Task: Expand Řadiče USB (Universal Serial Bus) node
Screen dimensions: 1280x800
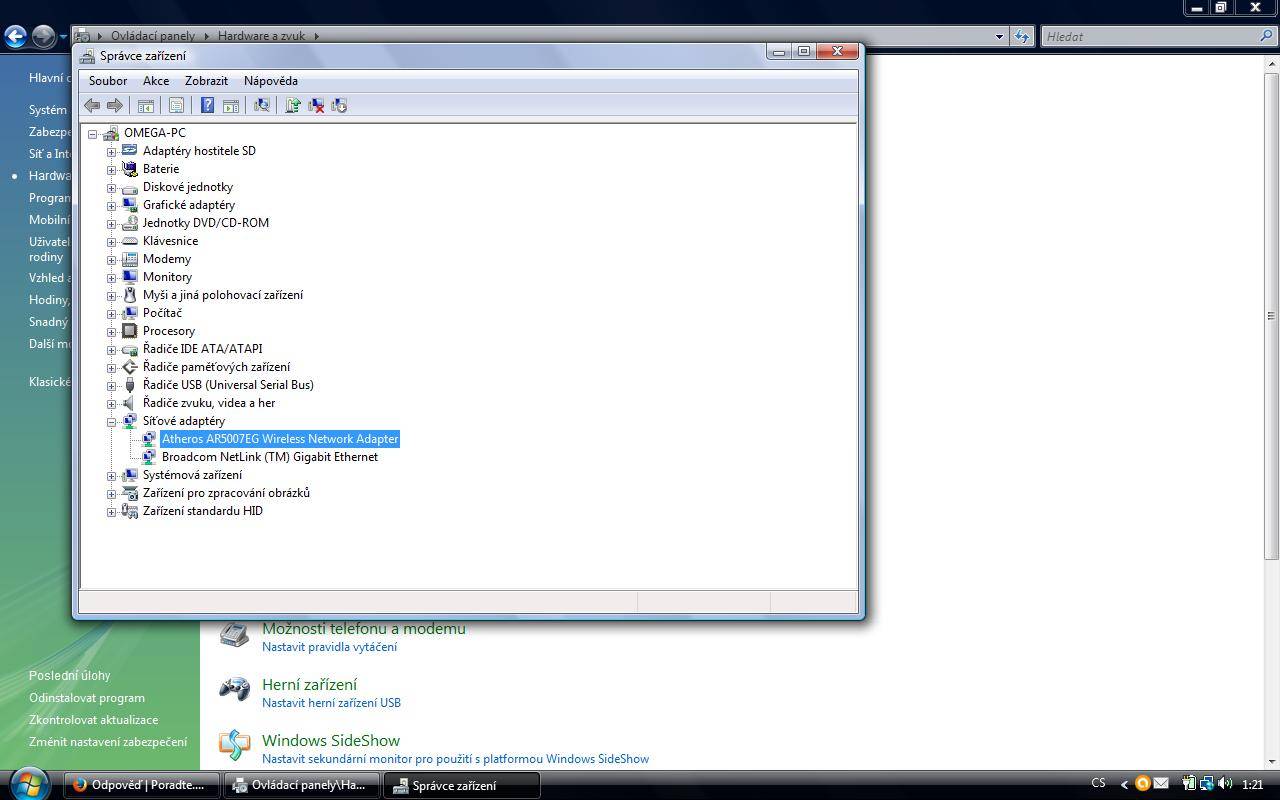Action: coord(112,385)
